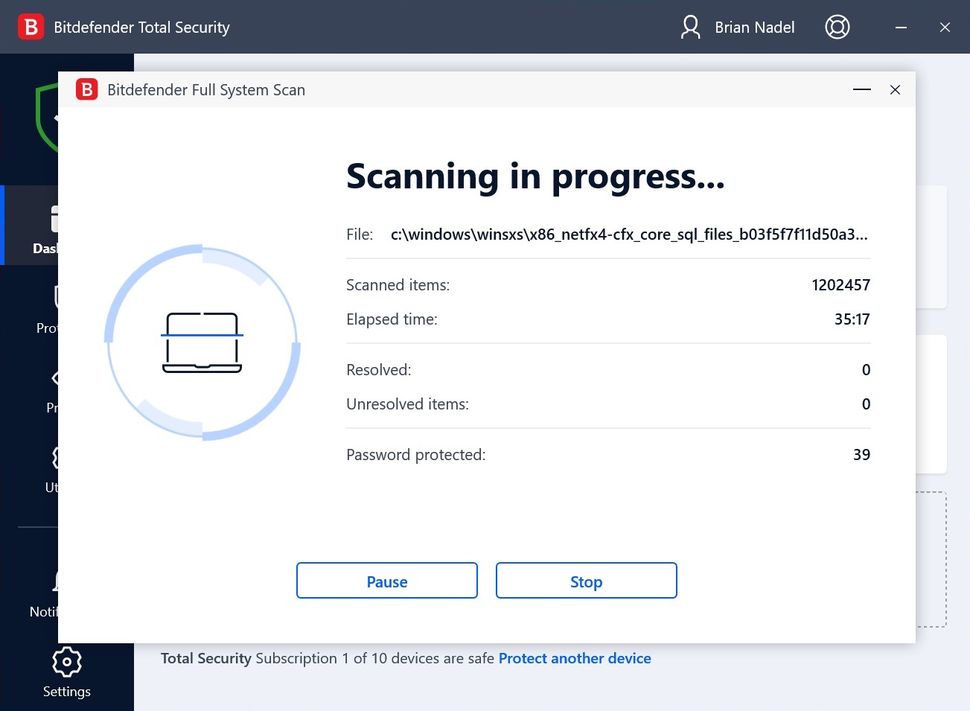Close the Full System Scan dialog
The width and height of the screenshot is (970, 711).
tap(895, 90)
